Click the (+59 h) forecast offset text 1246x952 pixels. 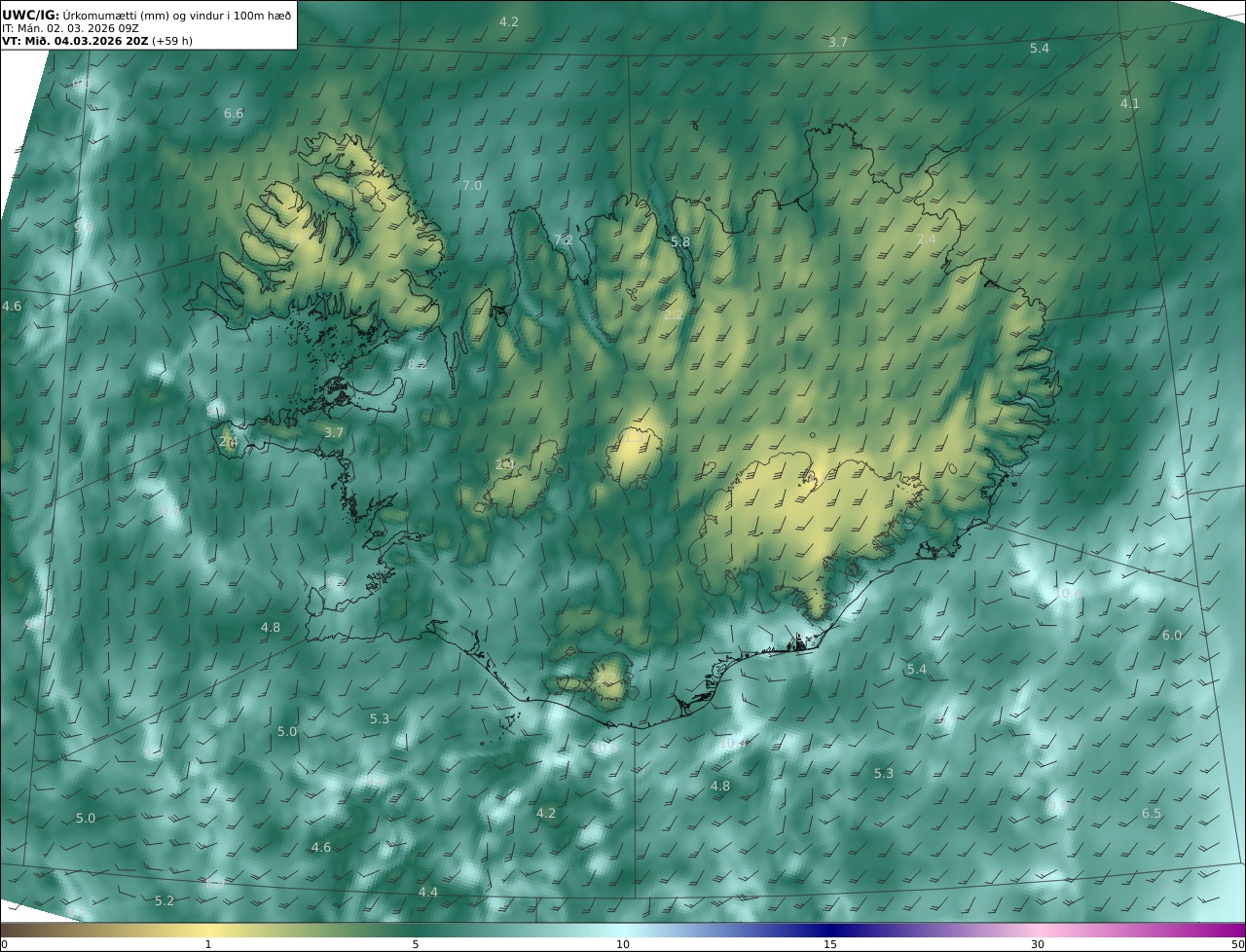172,42
